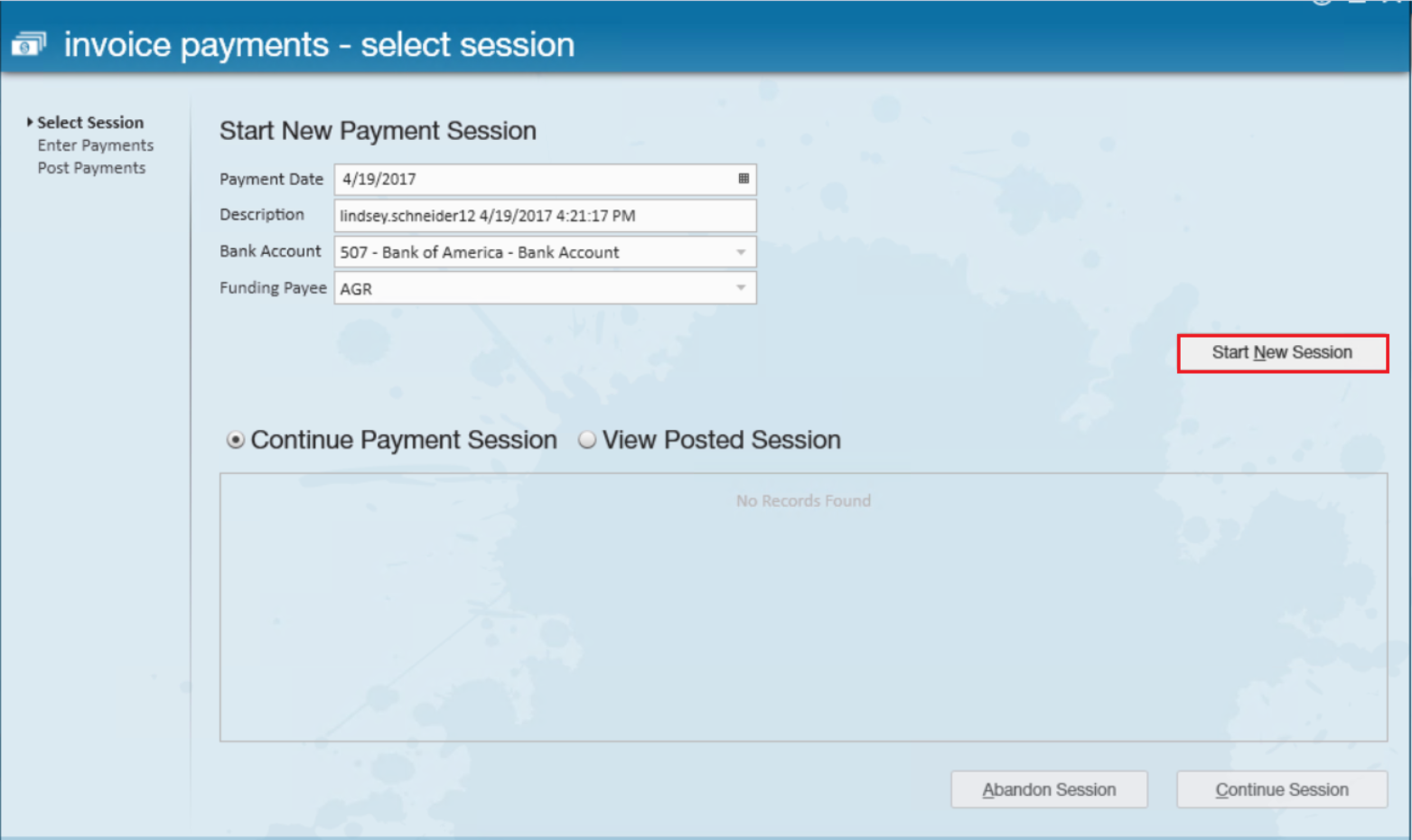1412x840 pixels.
Task: Go to the Post Payments step
Action: point(91,168)
